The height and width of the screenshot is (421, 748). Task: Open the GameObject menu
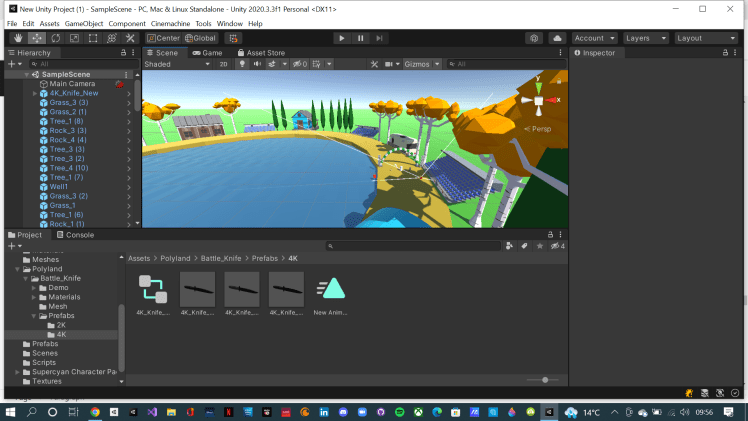(x=85, y=23)
